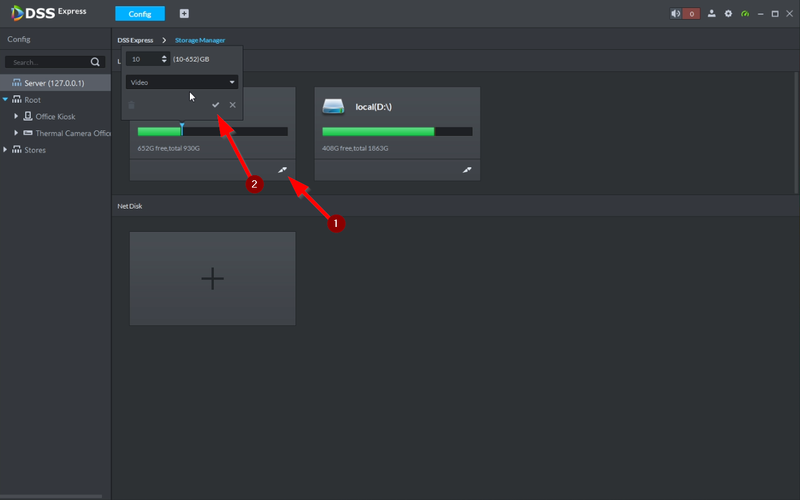Click the disk size value field showing 10

point(143,59)
